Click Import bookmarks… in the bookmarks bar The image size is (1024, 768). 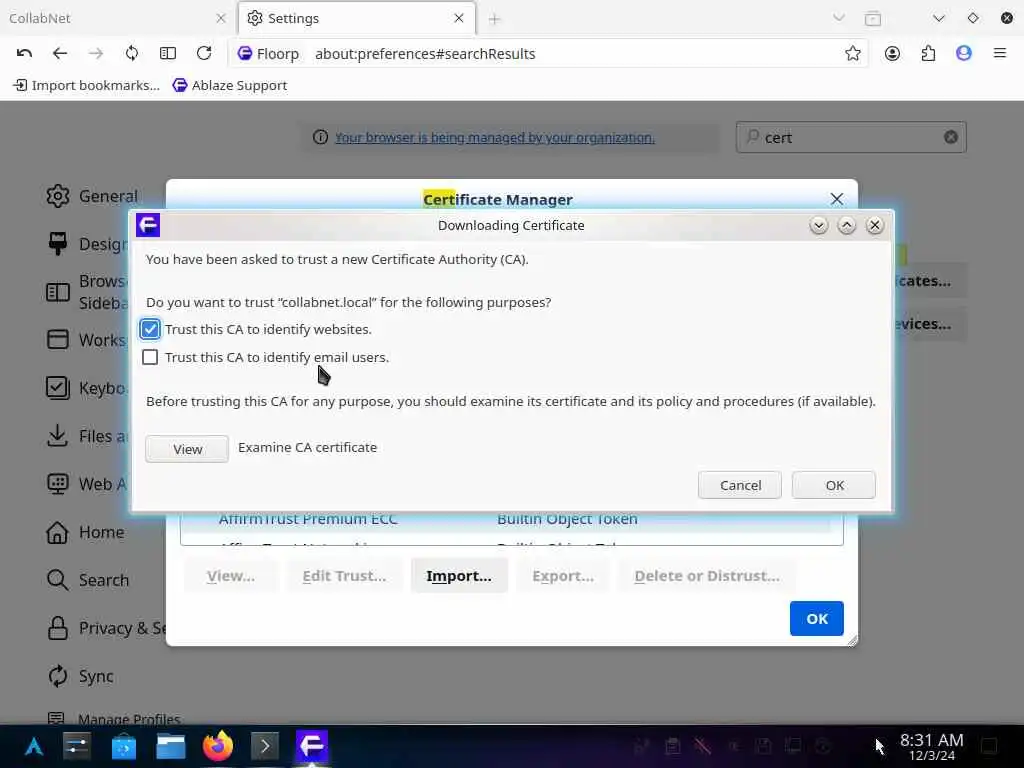[x=87, y=86]
